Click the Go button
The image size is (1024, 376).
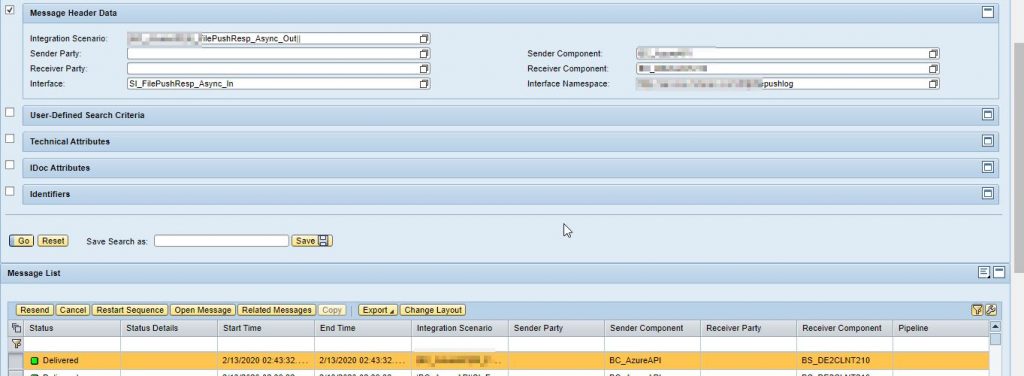pyautogui.click(x=22, y=241)
